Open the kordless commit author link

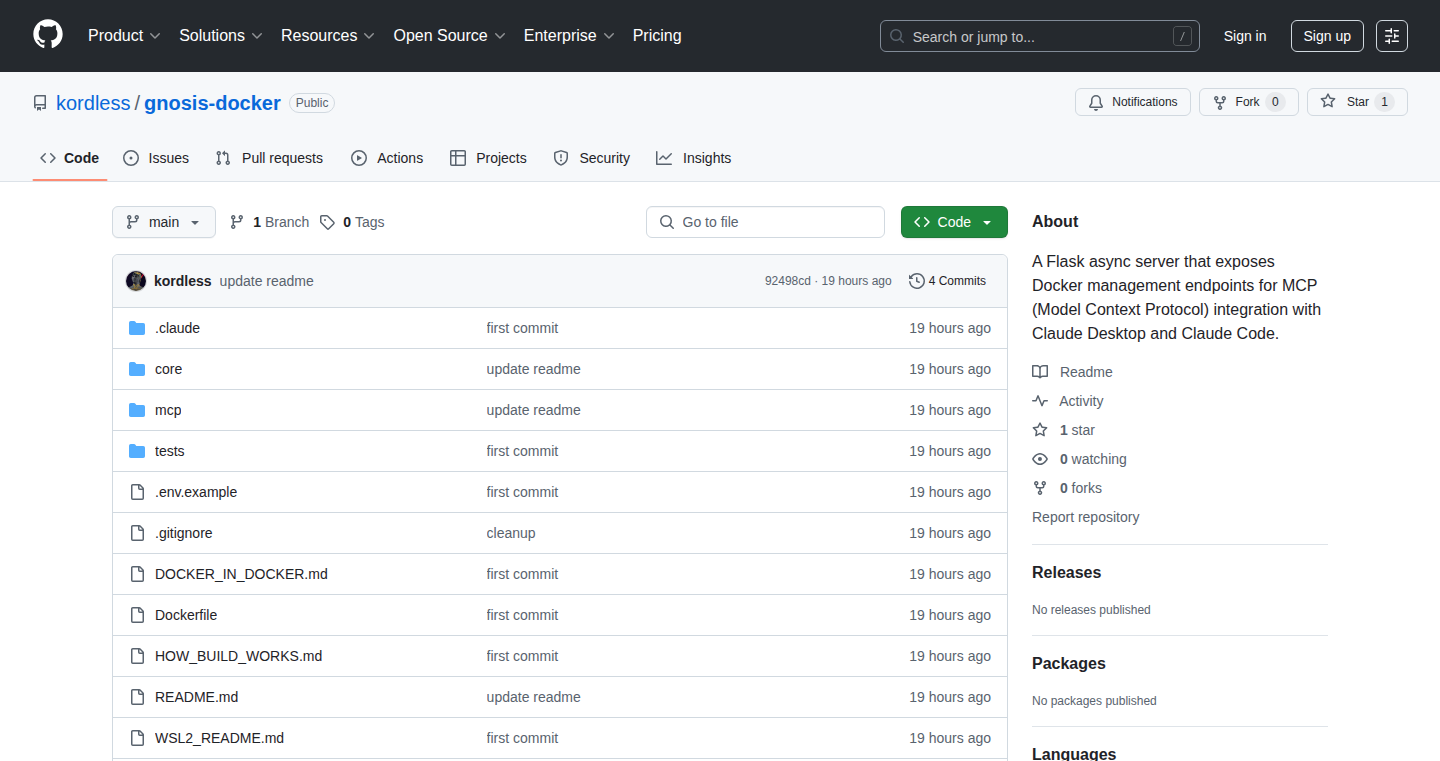pyautogui.click(x=182, y=281)
